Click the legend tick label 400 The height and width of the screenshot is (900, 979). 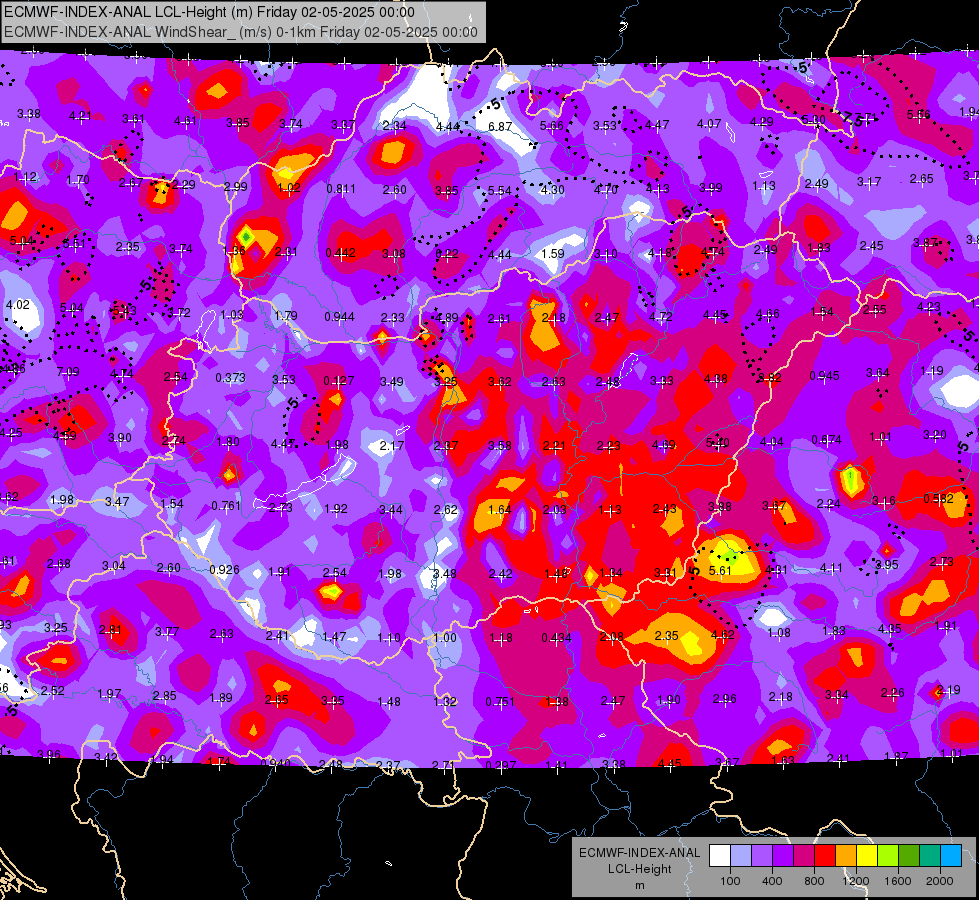[x=772, y=881]
